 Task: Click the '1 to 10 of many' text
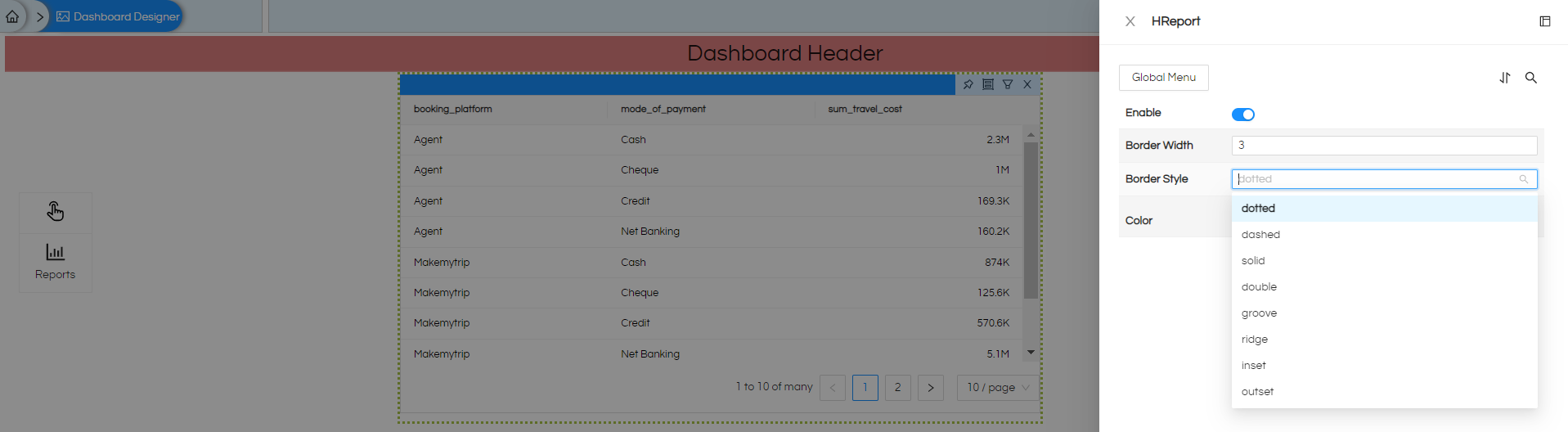click(x=774, y=387)
